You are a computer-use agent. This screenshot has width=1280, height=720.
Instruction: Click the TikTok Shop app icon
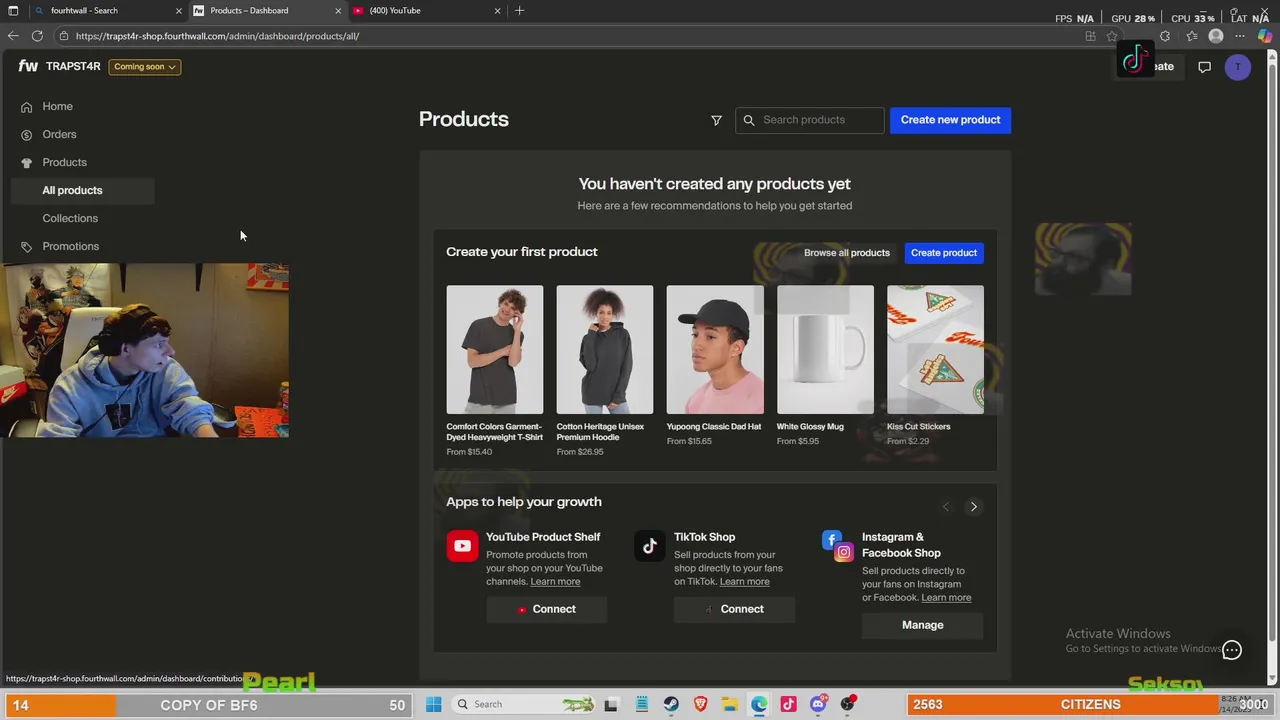coord(650,546)
